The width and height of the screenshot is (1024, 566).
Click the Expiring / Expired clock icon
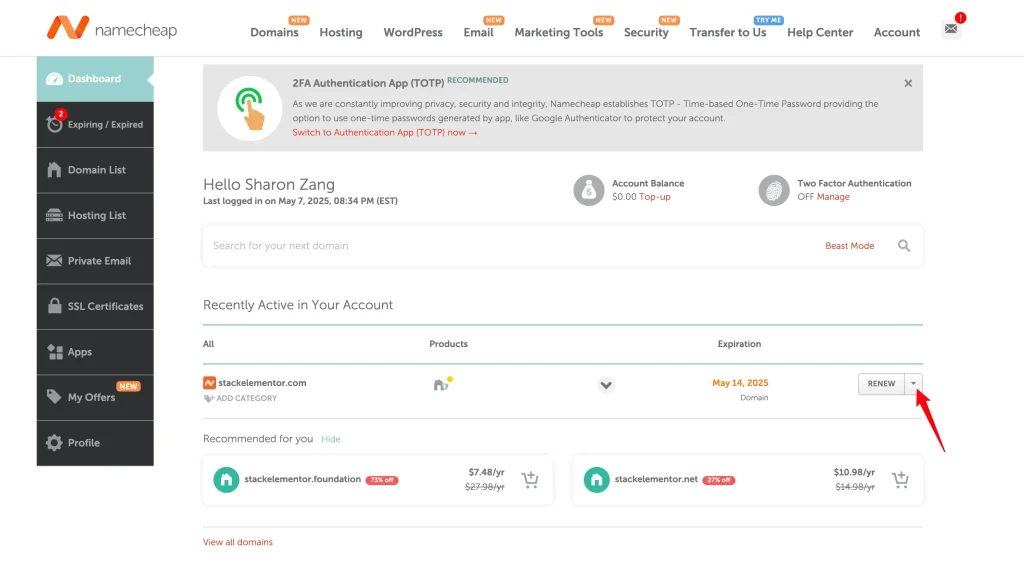pyautogui.click(x=54, y=123)
